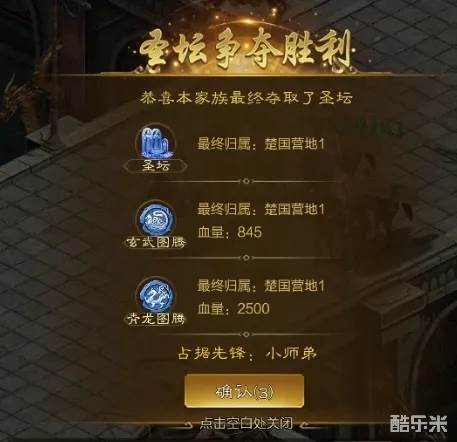This screenshot has height=442, width=457.
Task: Click the 玄武图腾 name label
Action: click(x=156, y=242)
